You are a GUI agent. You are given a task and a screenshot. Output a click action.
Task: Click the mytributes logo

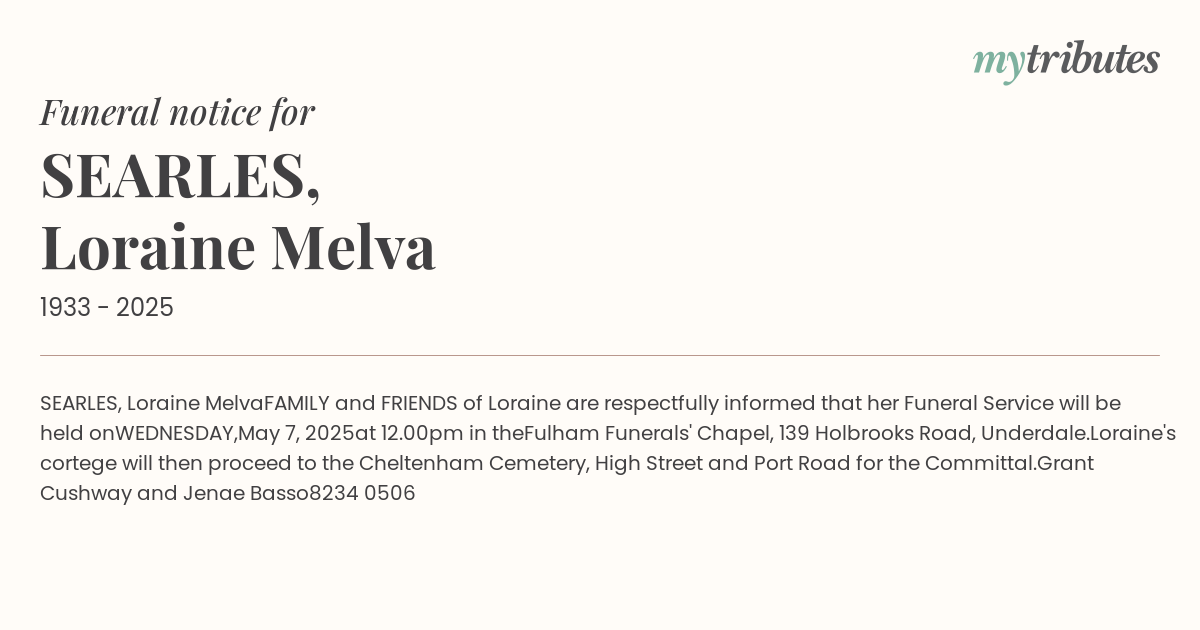click(x=1066, y=61)
